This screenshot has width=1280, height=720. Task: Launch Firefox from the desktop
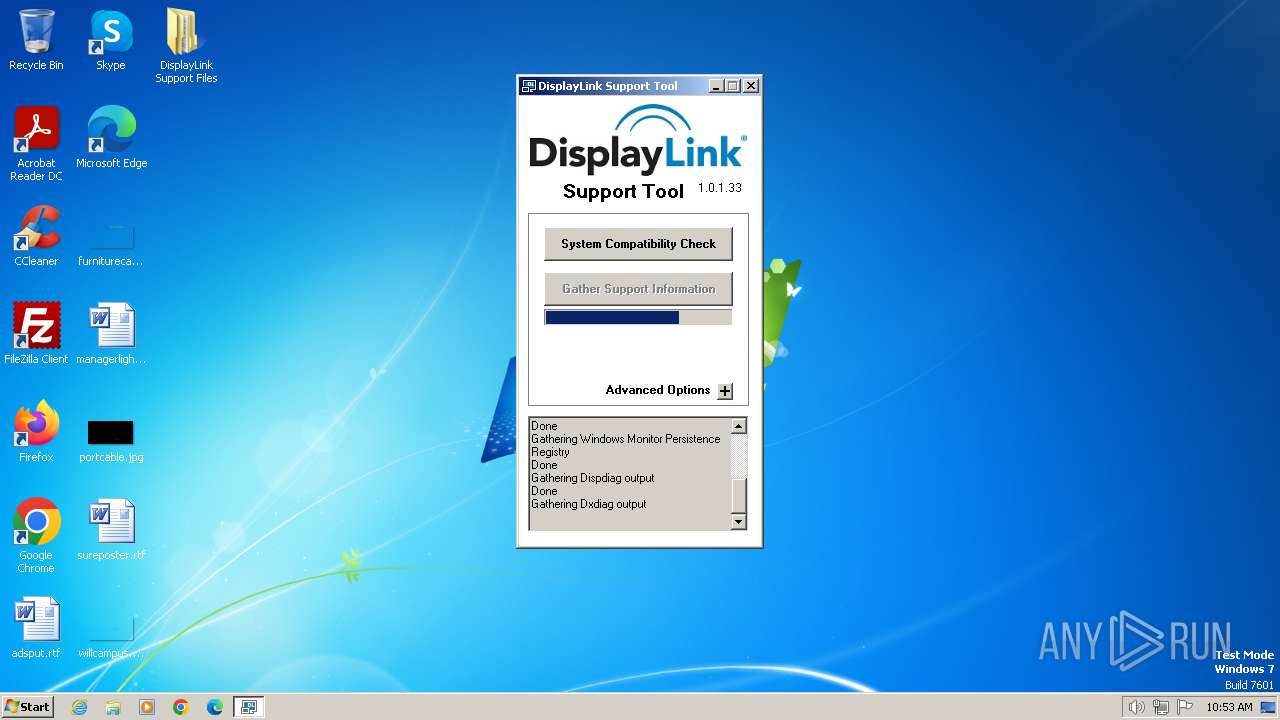click(x=36, y=432)
